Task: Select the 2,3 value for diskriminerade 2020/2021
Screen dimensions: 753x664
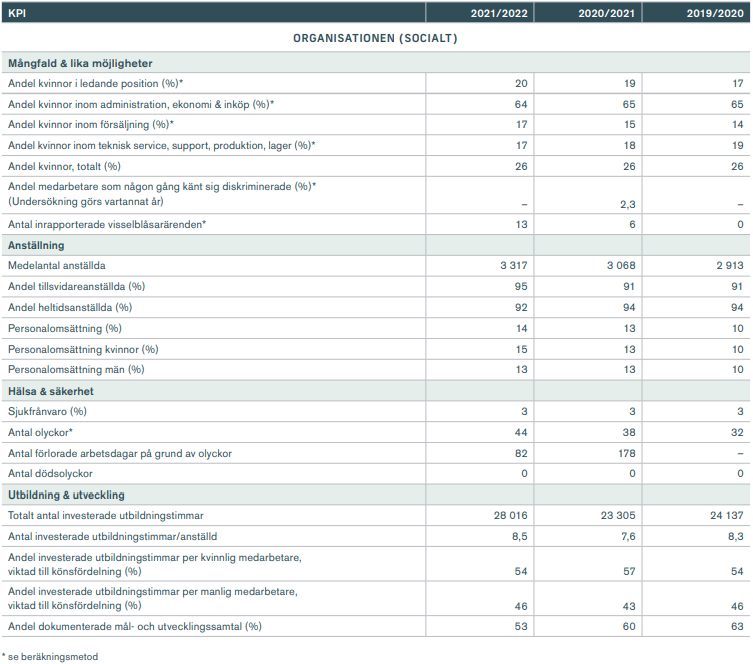Action: pyautogui.click(x=628, y=205)
